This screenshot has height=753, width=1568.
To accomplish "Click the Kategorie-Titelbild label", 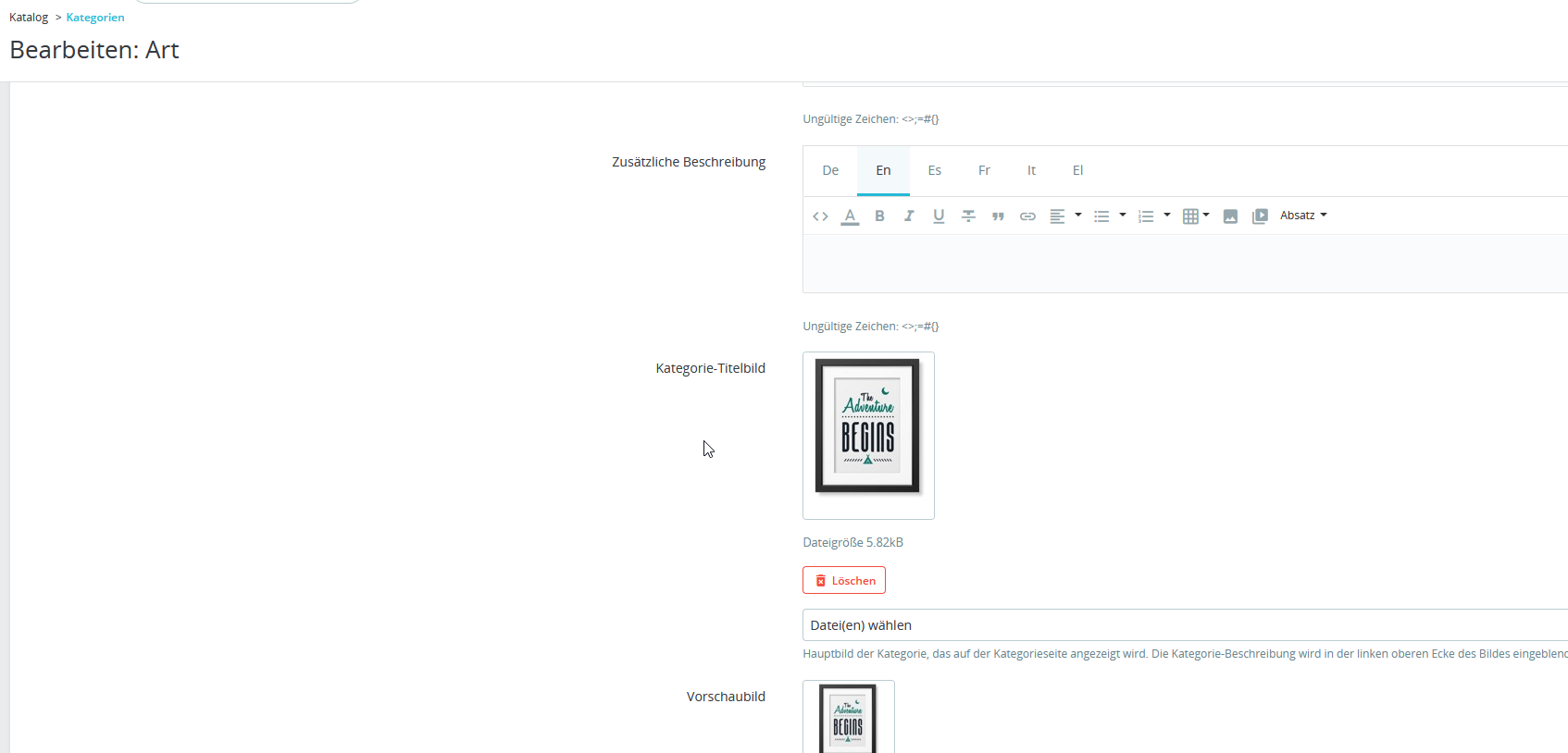I will coord(711,368).
